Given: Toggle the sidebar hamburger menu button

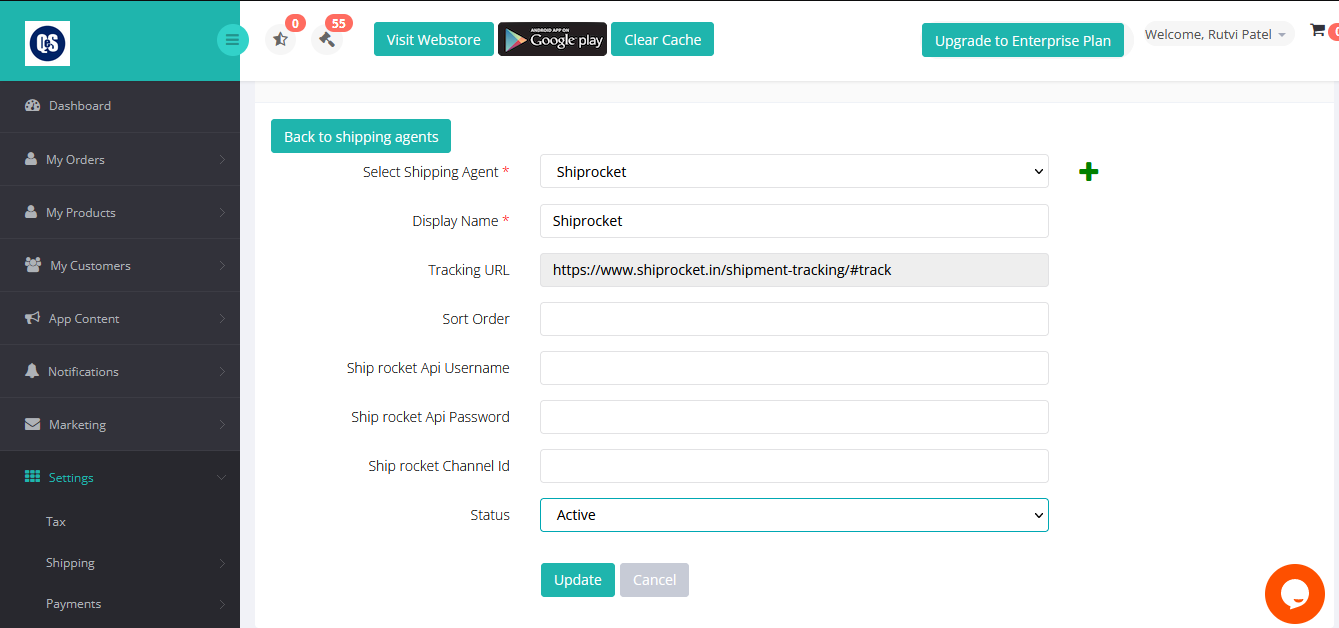Looking at the screenshot, I should [x=233, y=40].
